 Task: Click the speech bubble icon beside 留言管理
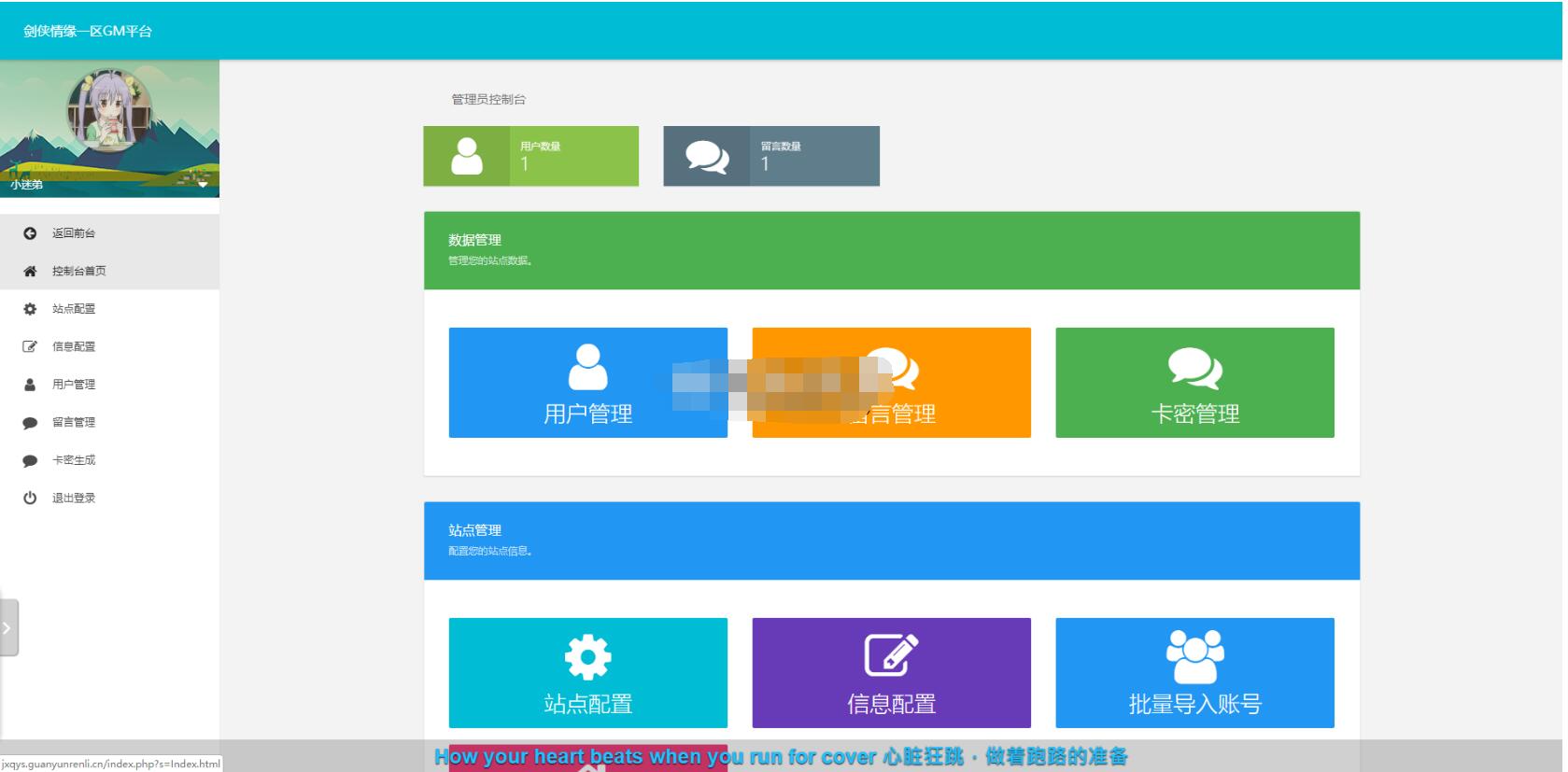(x=30, y=423)
